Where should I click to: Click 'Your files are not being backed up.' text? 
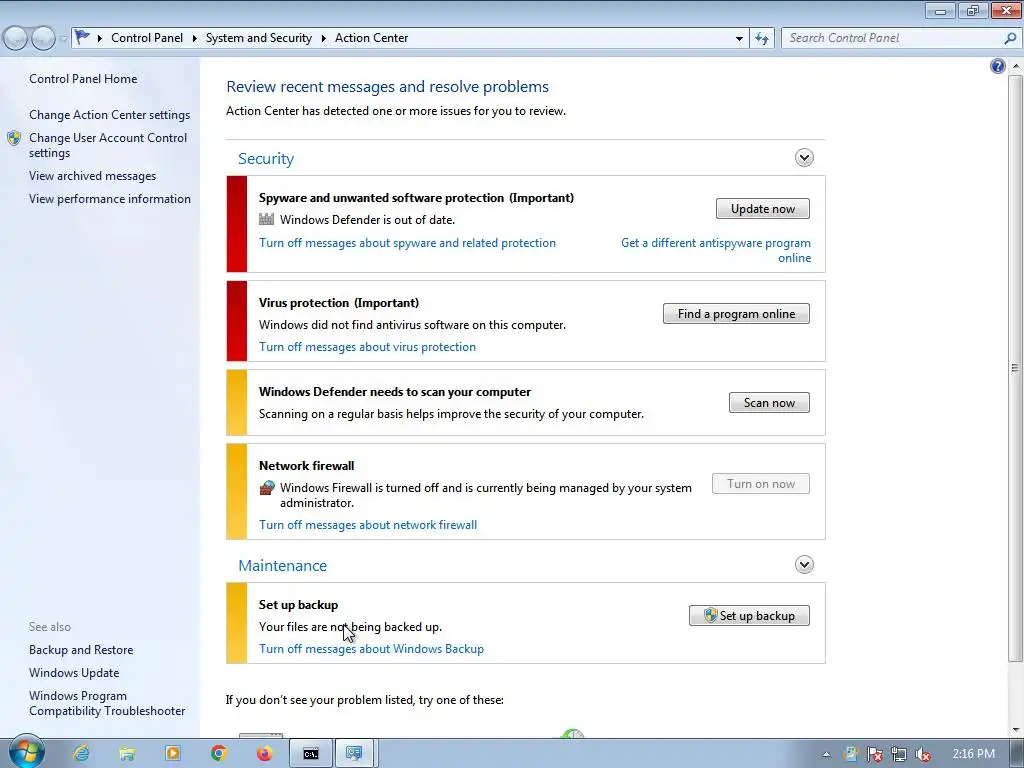[351, 627]
